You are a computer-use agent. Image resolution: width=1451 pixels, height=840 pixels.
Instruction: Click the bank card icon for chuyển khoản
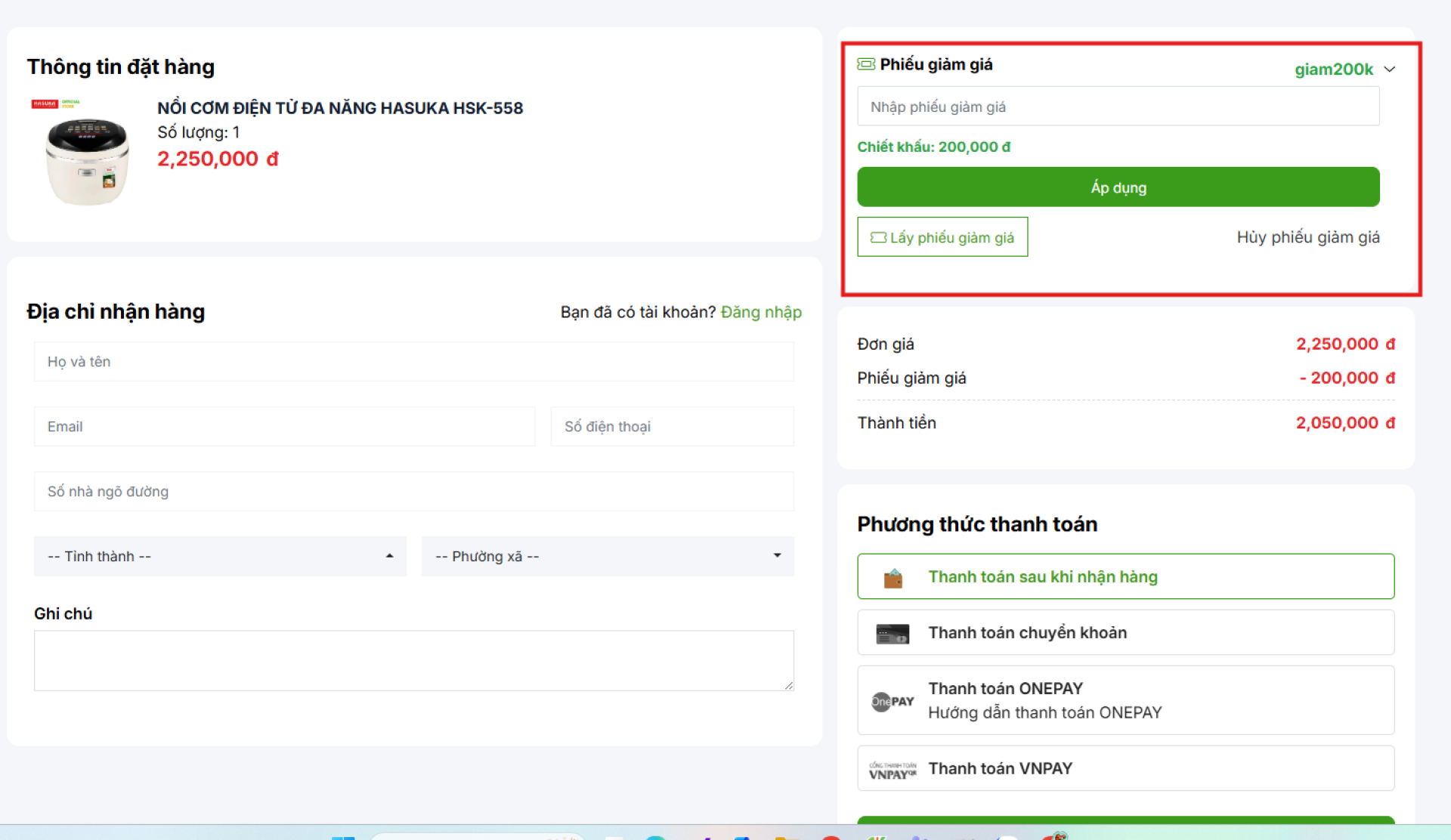pyautogui.click(x=893, y=634)
